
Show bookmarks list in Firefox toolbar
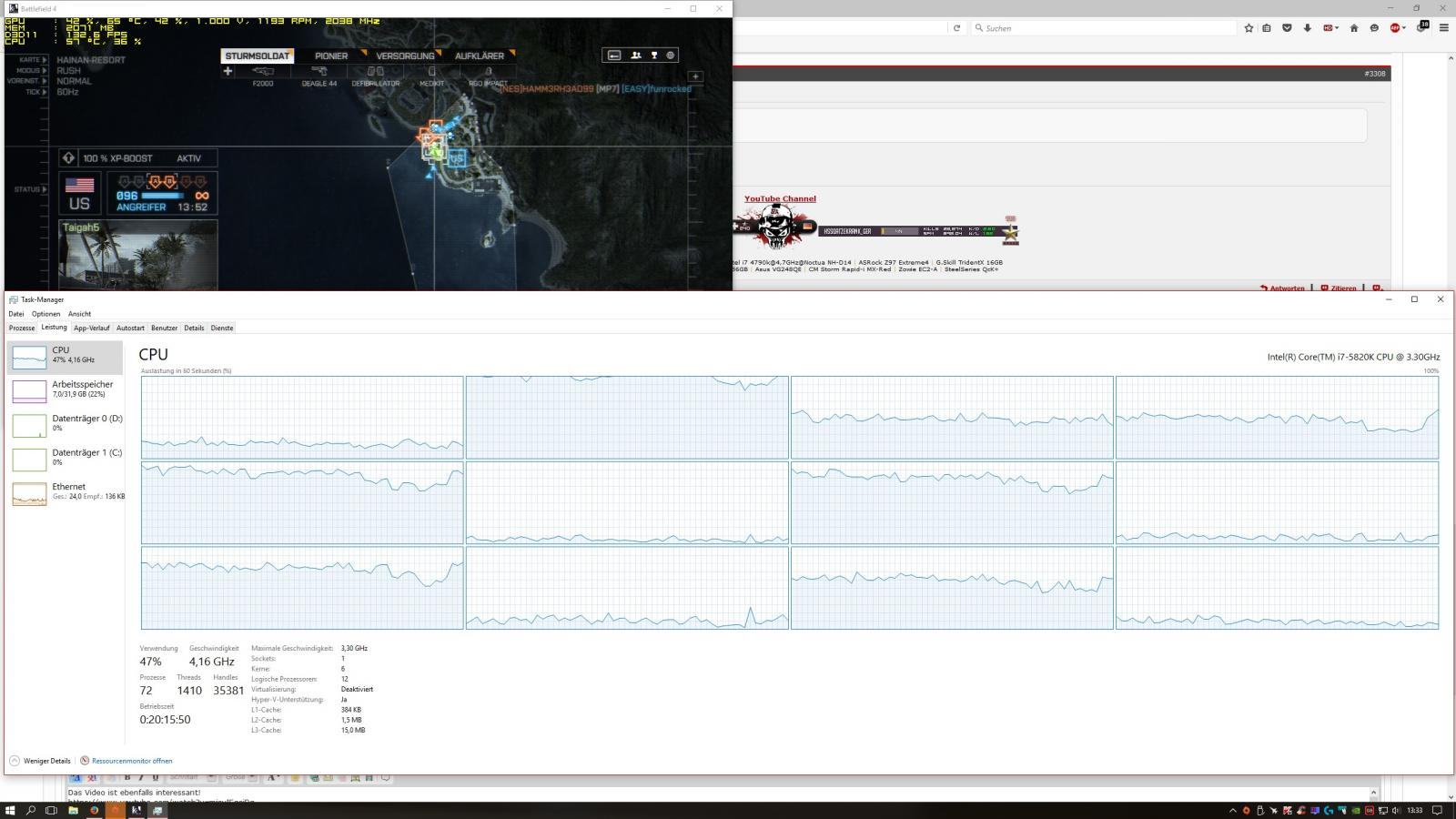(1267, 28)
